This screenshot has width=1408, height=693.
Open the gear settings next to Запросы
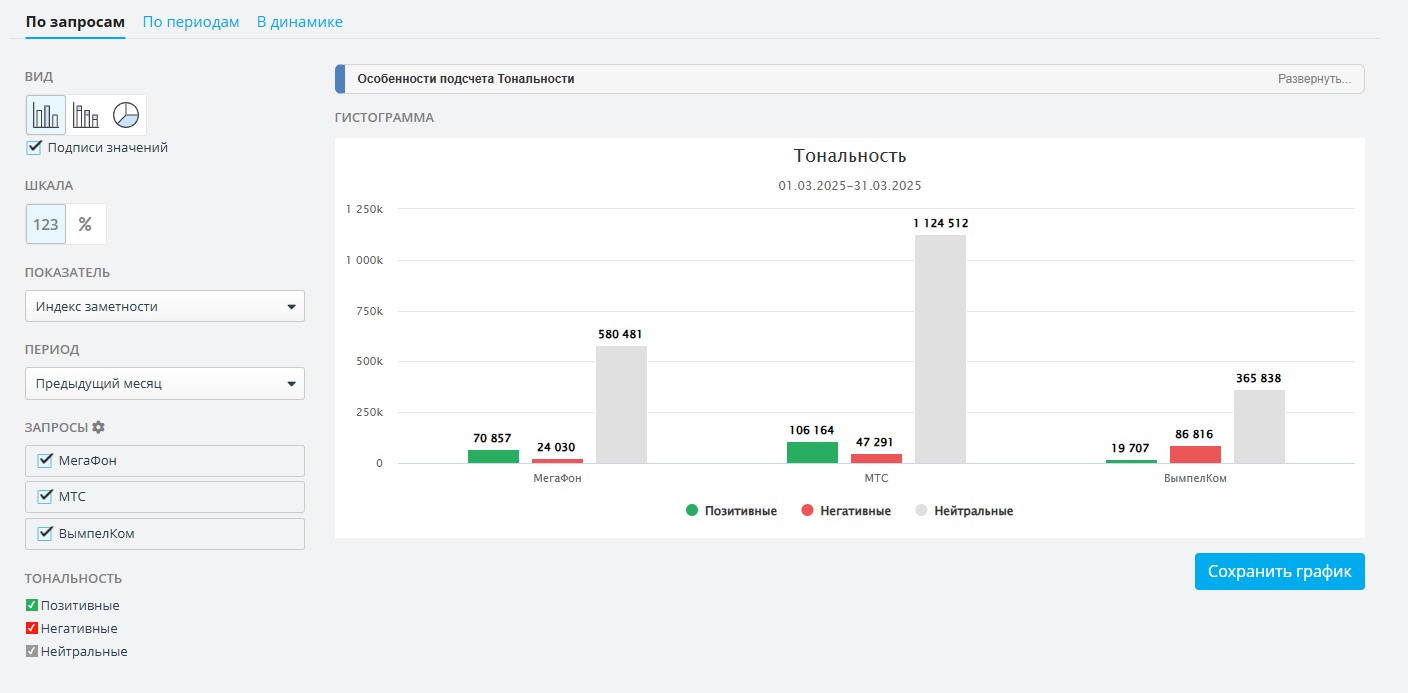[98, 427]
